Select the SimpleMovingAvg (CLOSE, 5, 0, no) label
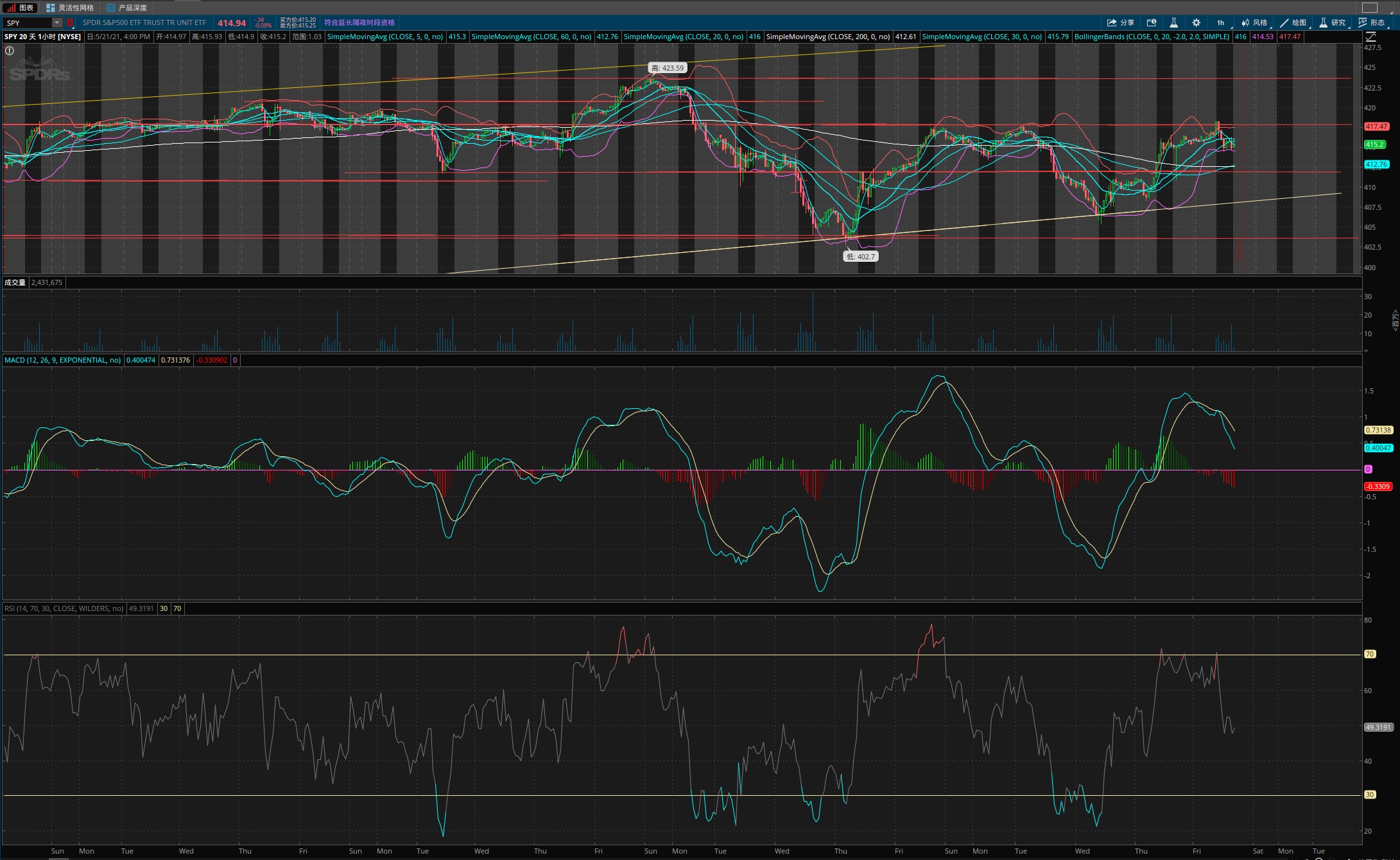This screenshot has width=1400, height=860. (385, 37)
